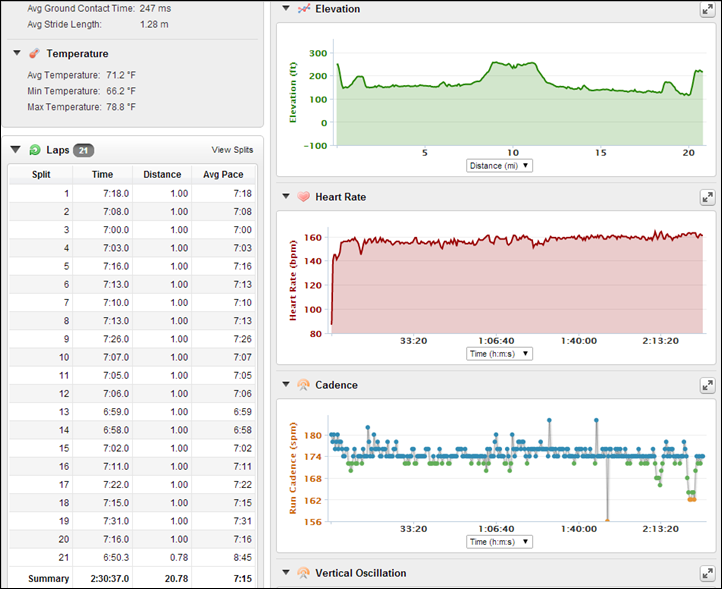
Task: Click the Run Cadence (spm) axis label
Action: 292,468
